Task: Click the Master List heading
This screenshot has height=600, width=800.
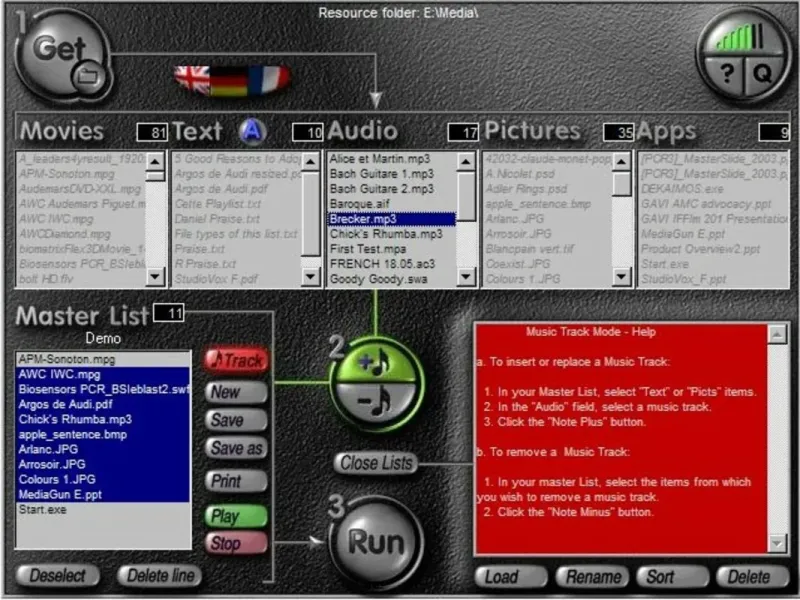Action: pos(82,316)
